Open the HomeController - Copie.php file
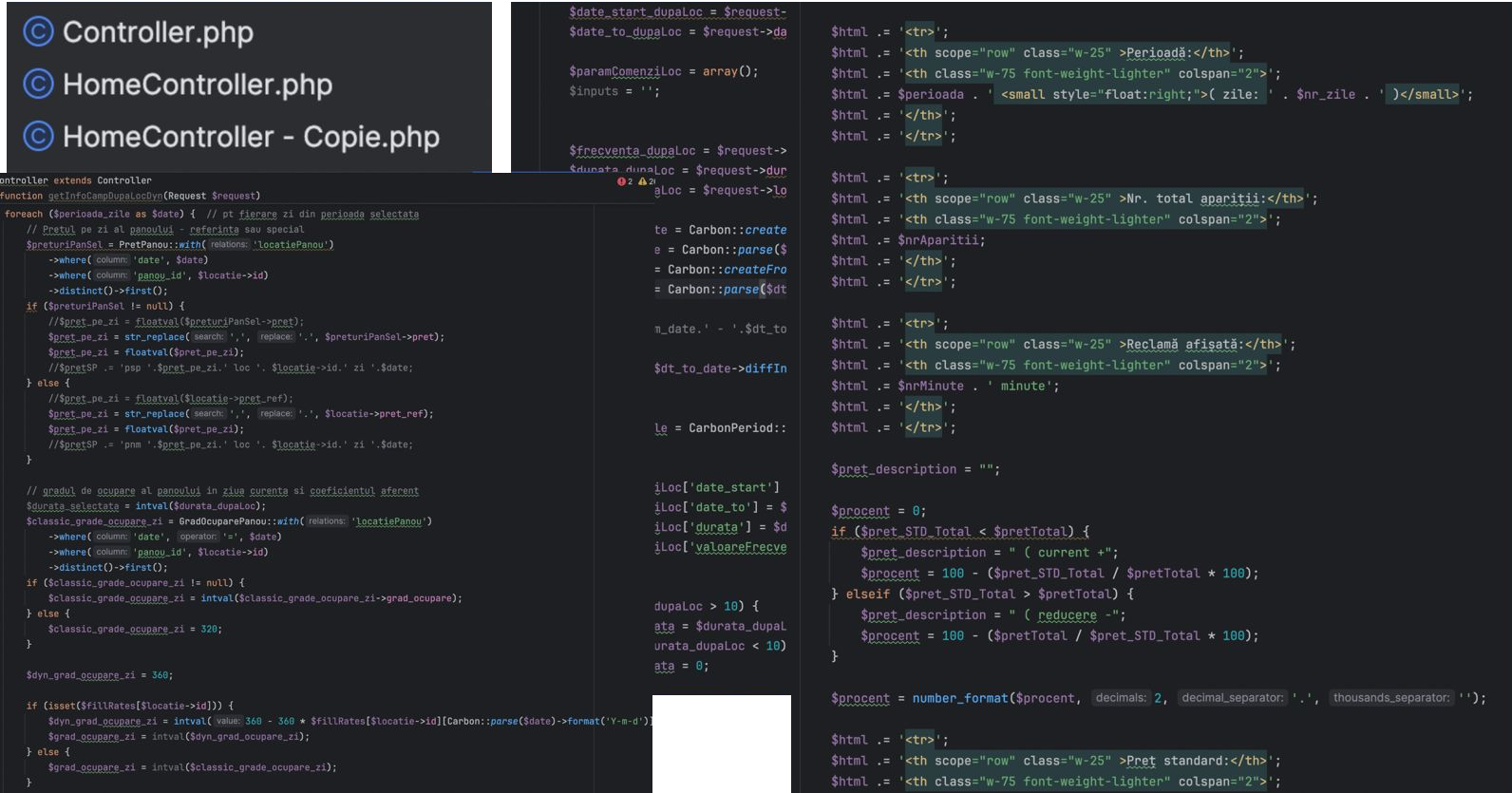Viewport: 1512px width, 793px height. [x=251, y=137]
